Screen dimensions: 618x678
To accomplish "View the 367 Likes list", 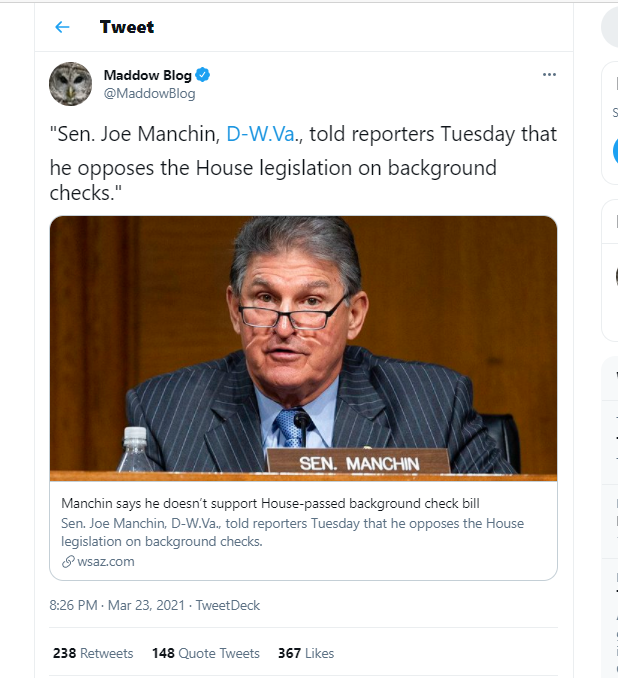I will pos(306,653).
